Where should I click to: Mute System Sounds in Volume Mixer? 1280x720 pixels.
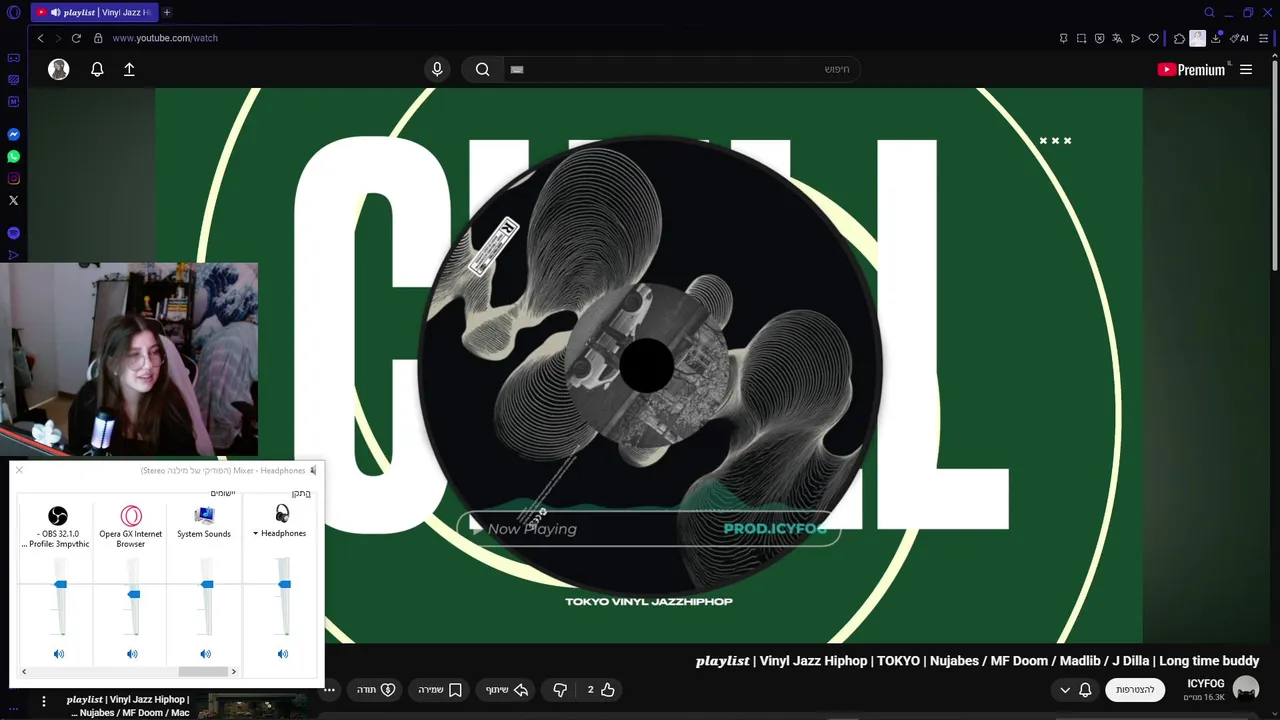(x=205, y=654)
